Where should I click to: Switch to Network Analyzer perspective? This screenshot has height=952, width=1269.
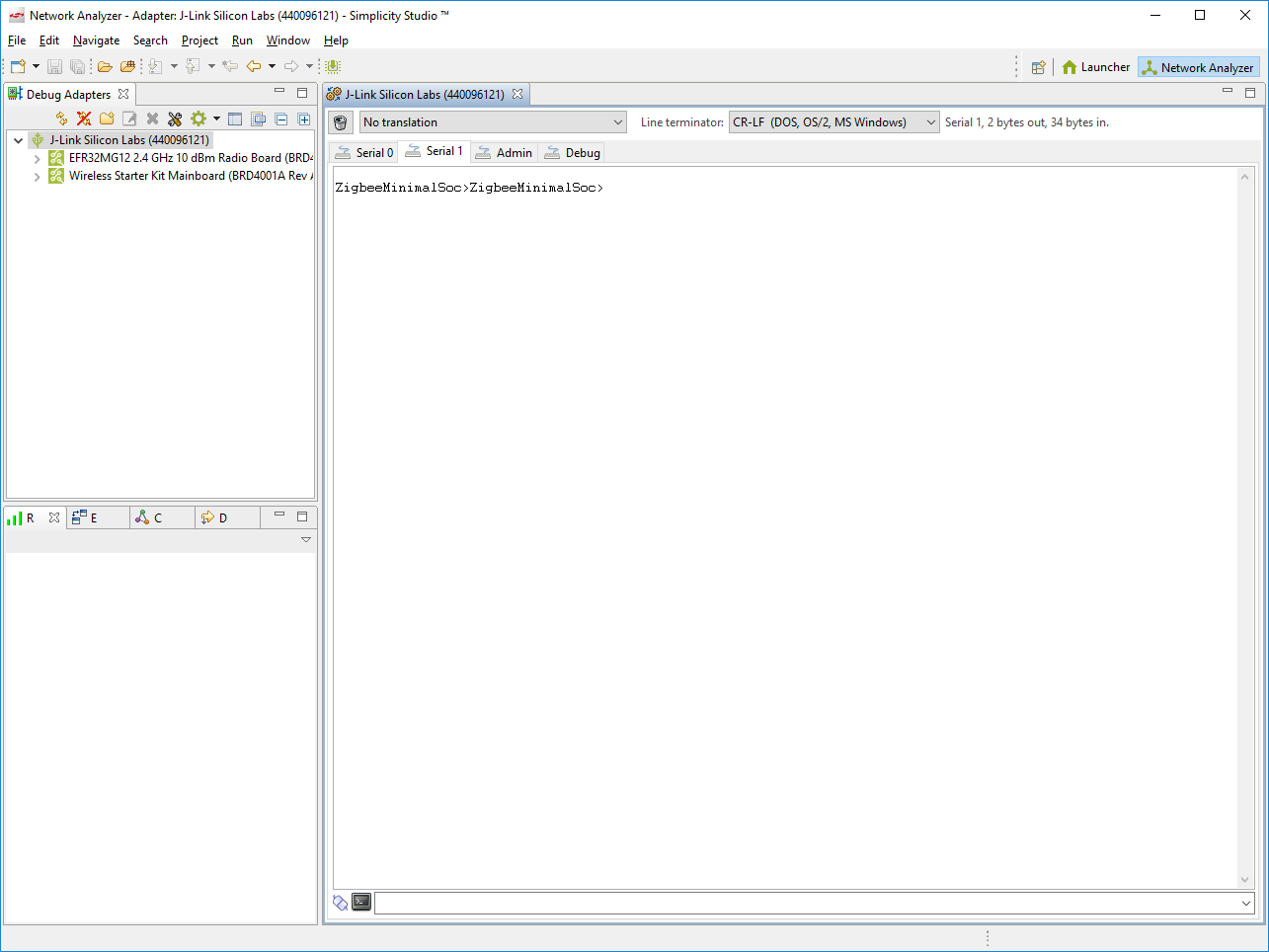(x=1198, y=67)
